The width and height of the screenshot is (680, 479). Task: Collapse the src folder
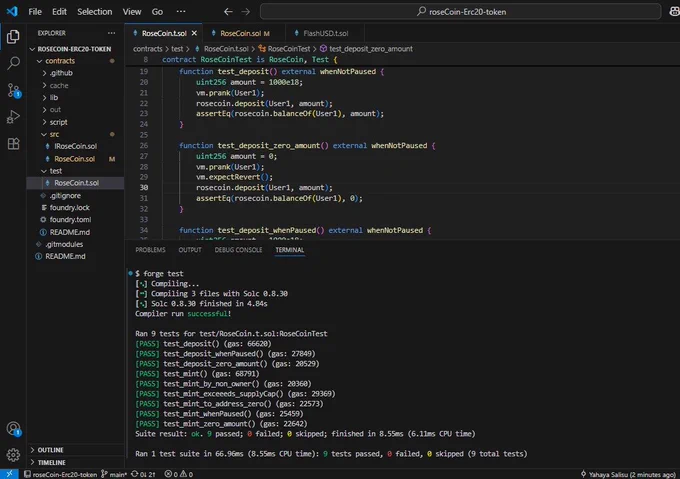[x=75, y=134]
